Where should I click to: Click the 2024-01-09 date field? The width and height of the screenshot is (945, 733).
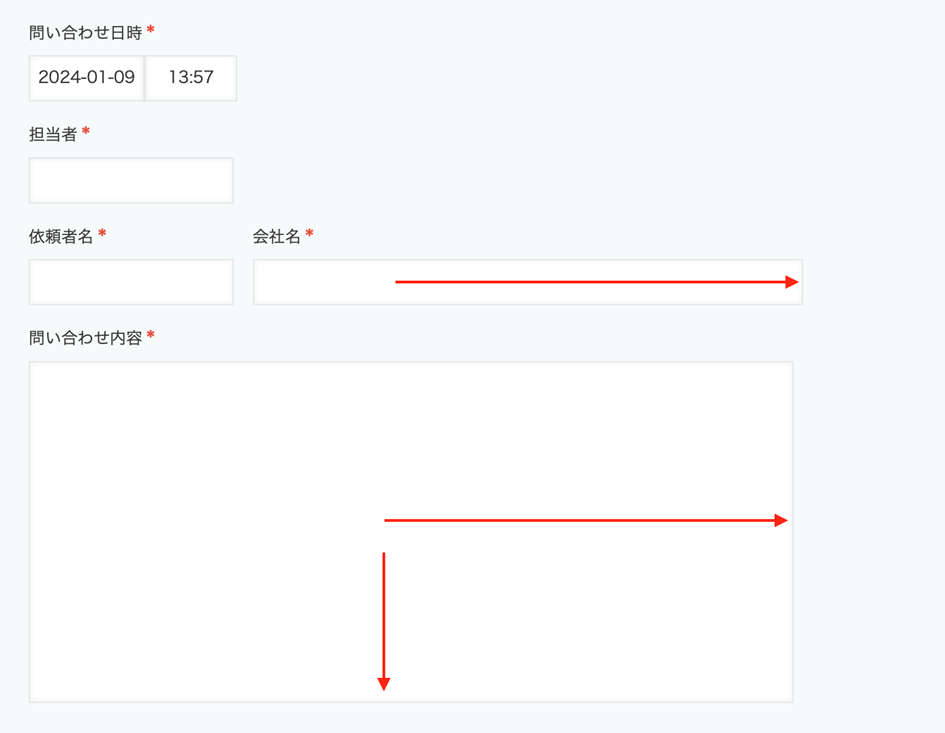click(87, 78)
